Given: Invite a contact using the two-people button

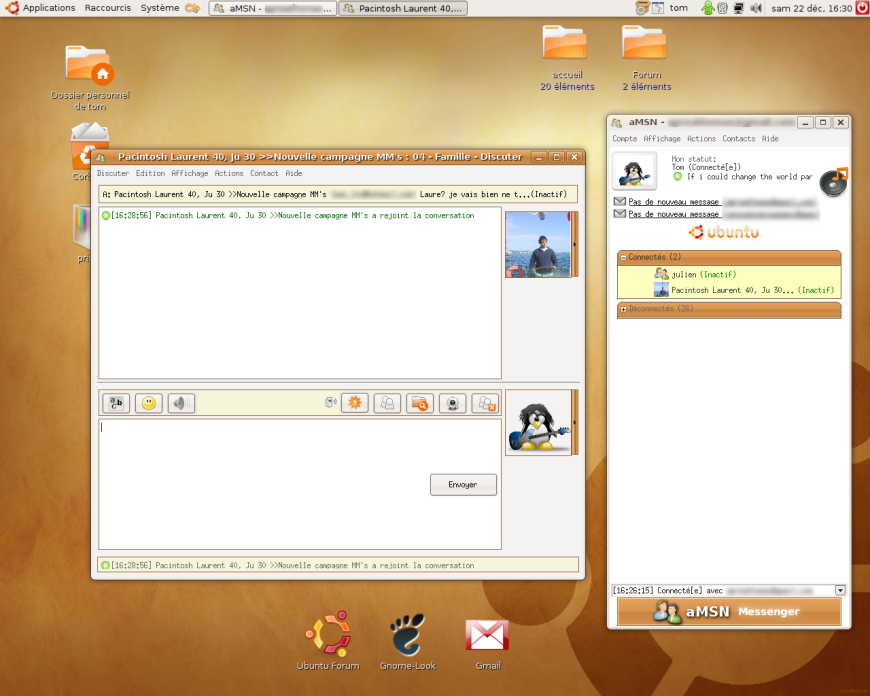Looking at the screenshot, I should (x=387, y=403).
